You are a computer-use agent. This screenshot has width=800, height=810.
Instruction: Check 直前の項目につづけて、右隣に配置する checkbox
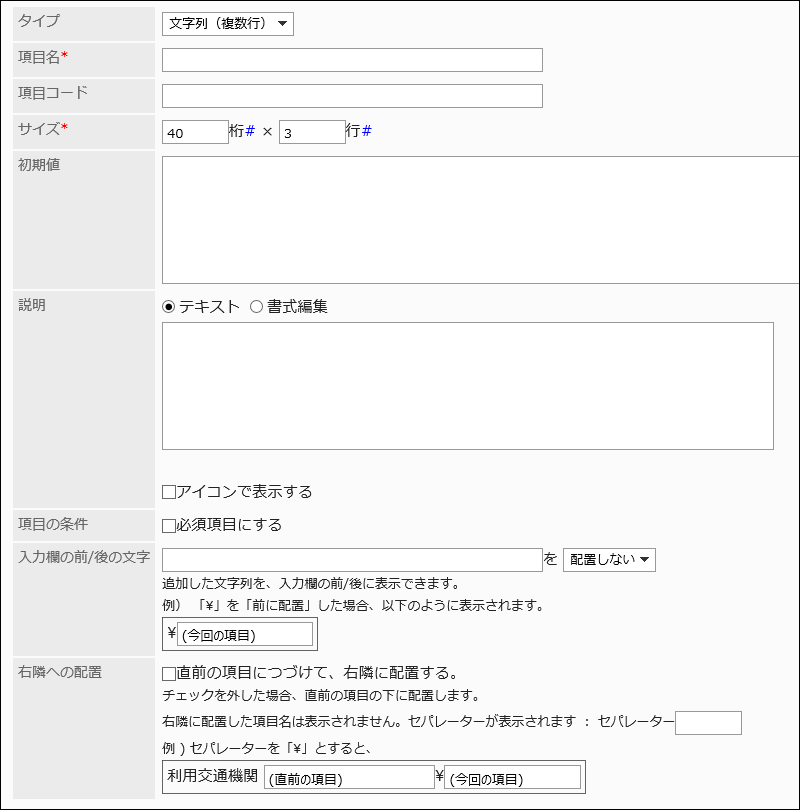pyautogui.click(x=169, y=674)
